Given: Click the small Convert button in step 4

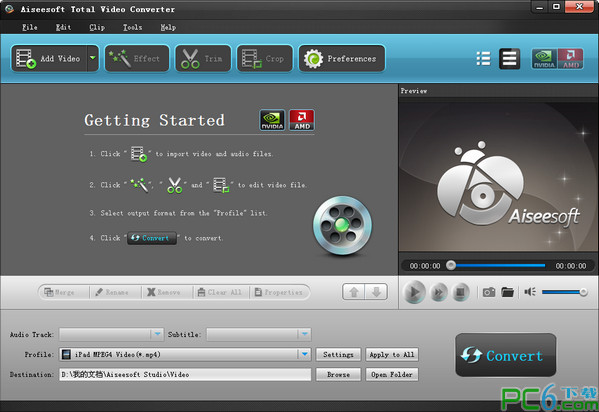Looking at the screenshot, I should click(152, 238).
